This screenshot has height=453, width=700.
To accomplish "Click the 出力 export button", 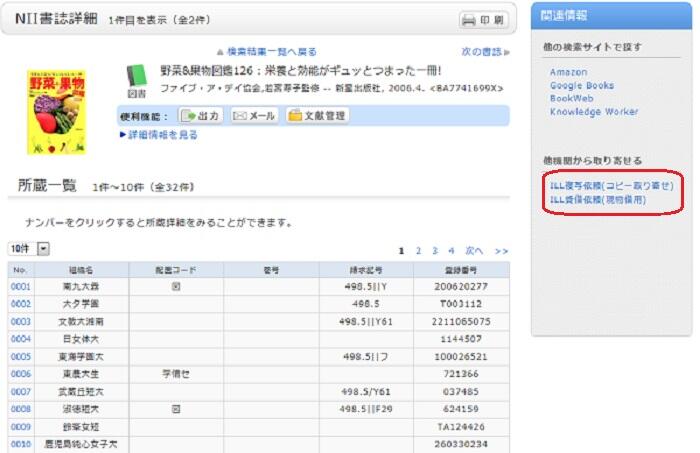I will tap(201, 115).
